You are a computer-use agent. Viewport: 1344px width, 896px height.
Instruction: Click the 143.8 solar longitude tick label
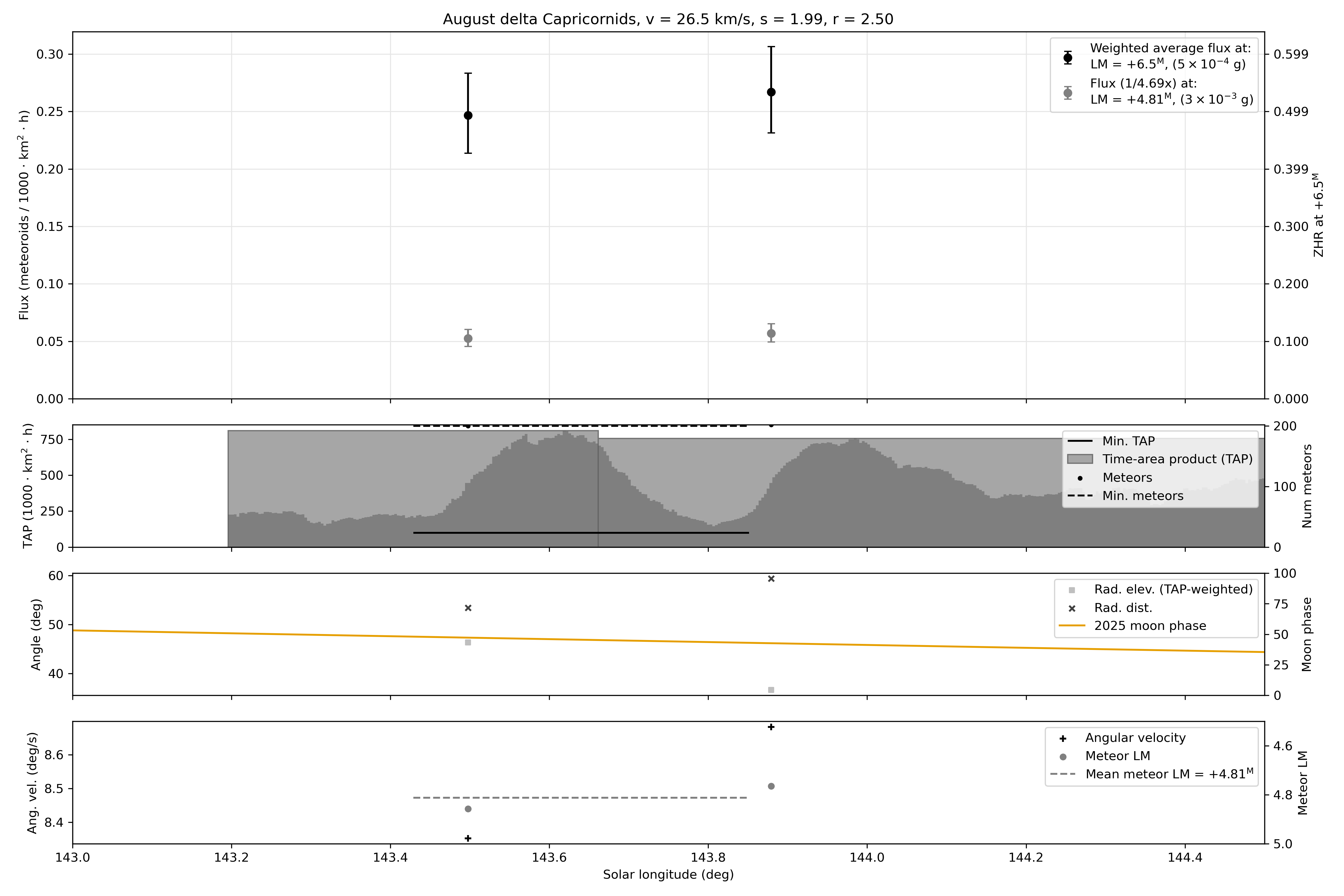pyautogui.click(x=708, y=857)
